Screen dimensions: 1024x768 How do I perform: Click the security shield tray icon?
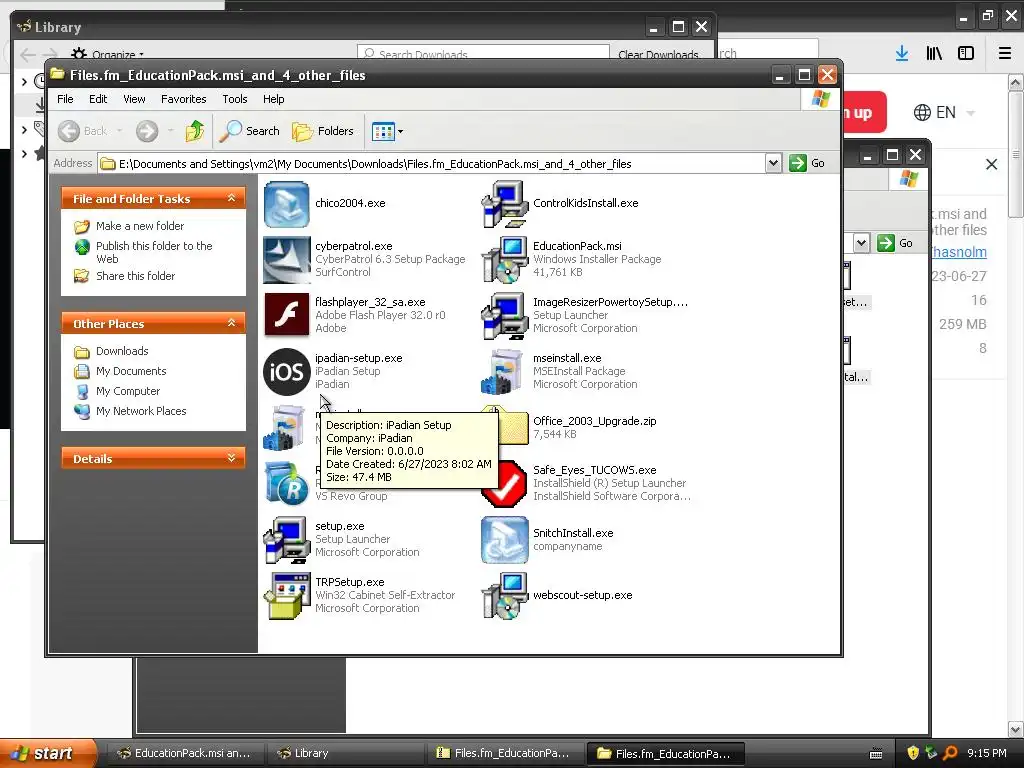click(913, 753)
